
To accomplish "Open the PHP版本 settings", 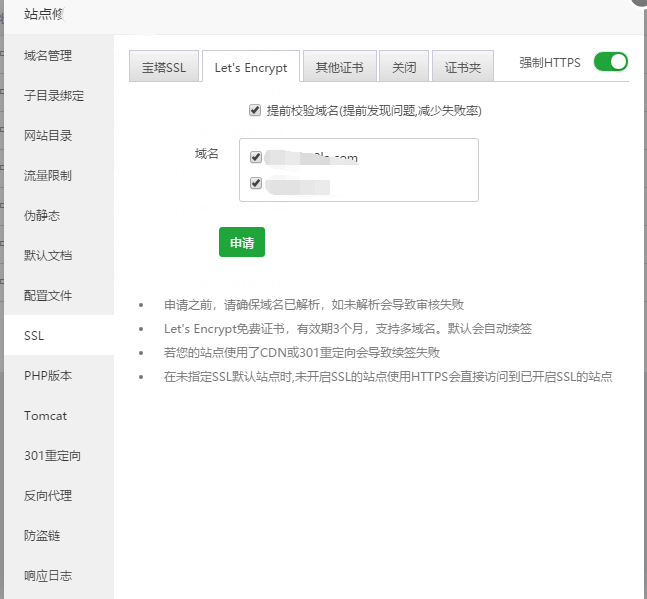I will click(48, 376).
